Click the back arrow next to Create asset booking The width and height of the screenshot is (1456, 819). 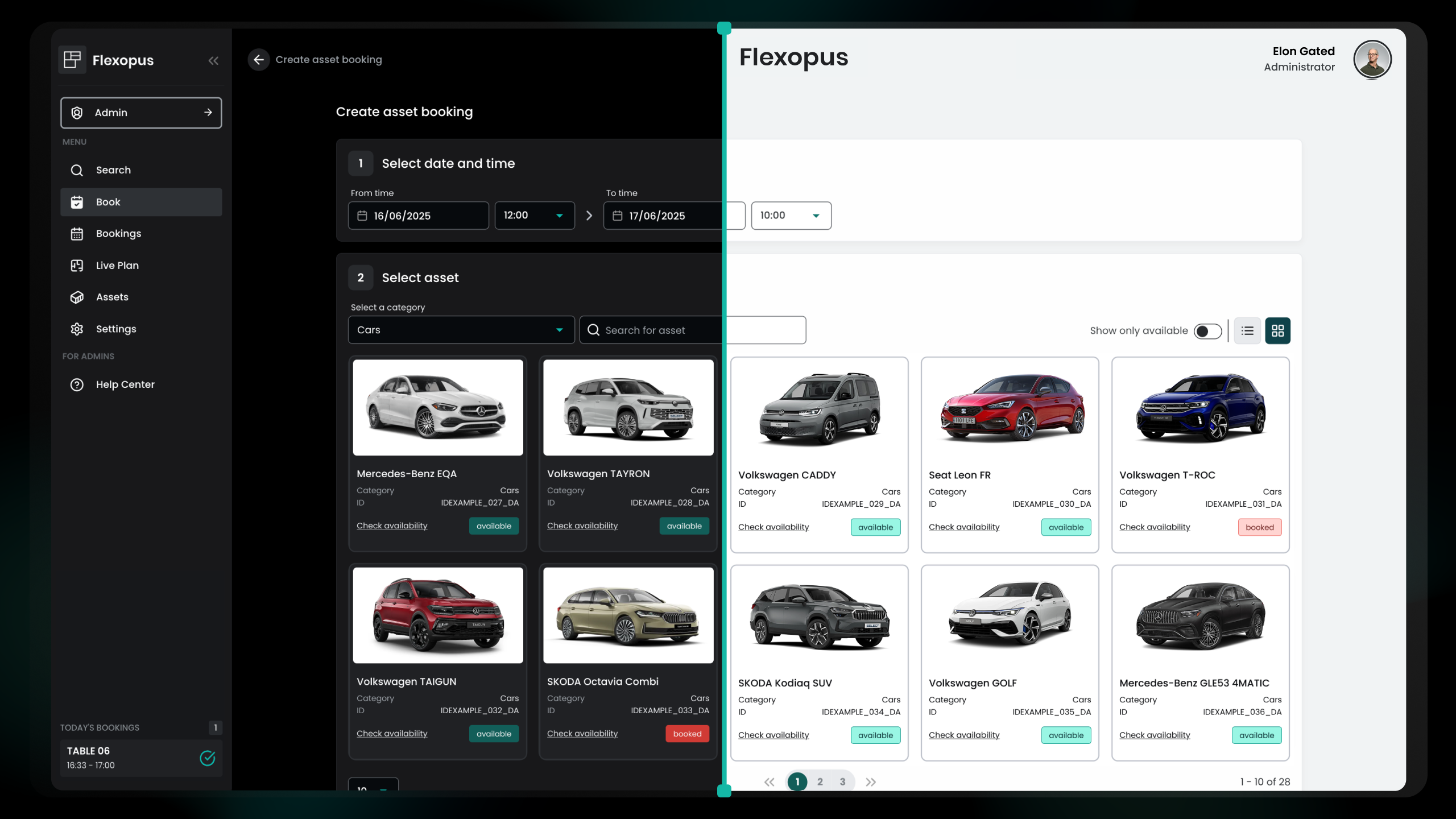click(259, 60)
